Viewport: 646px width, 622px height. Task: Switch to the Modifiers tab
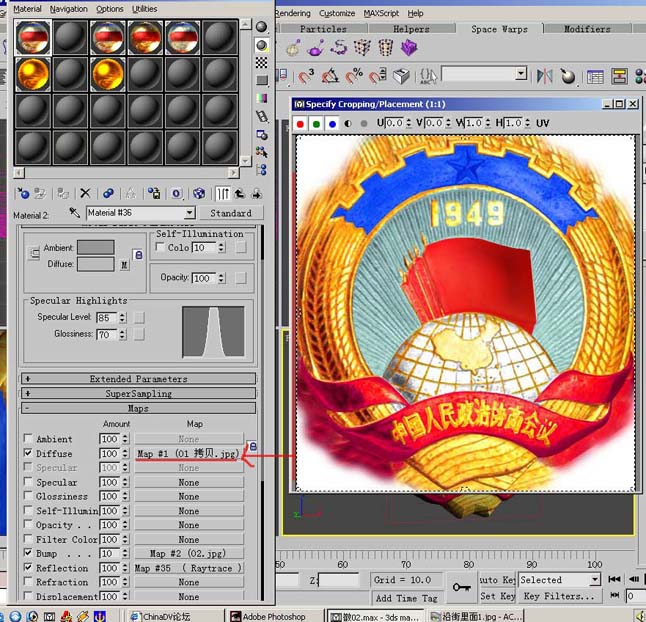pyautogui.click(x=587, y=29)
